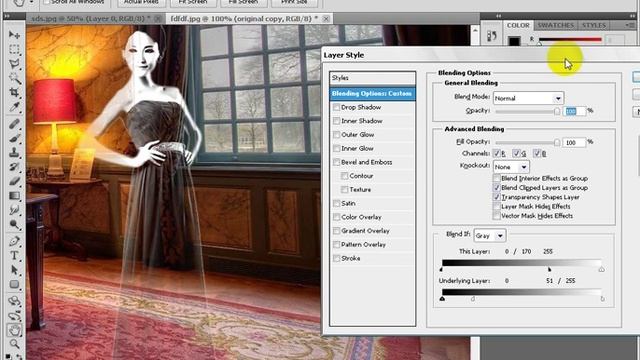The image size is (640, 360).
Task: Select the Move tool
Action: pyautogui.click(x=14, y=35)
